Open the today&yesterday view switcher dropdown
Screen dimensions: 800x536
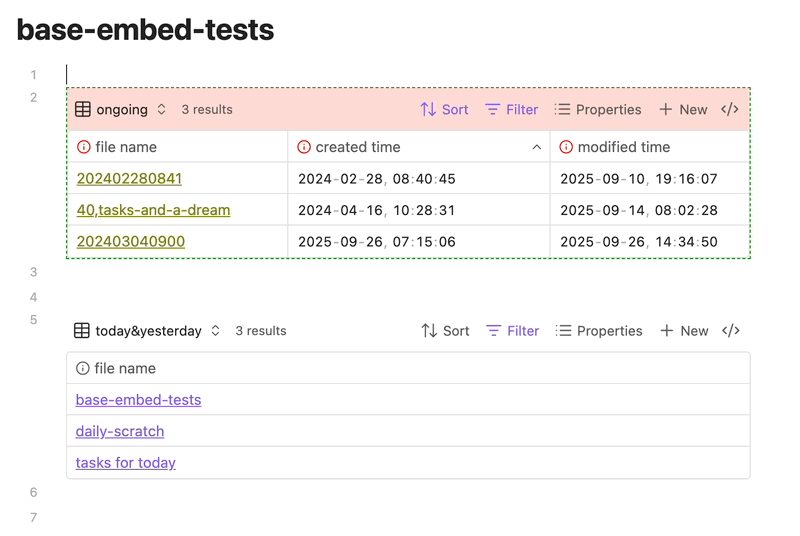[215, 331]
